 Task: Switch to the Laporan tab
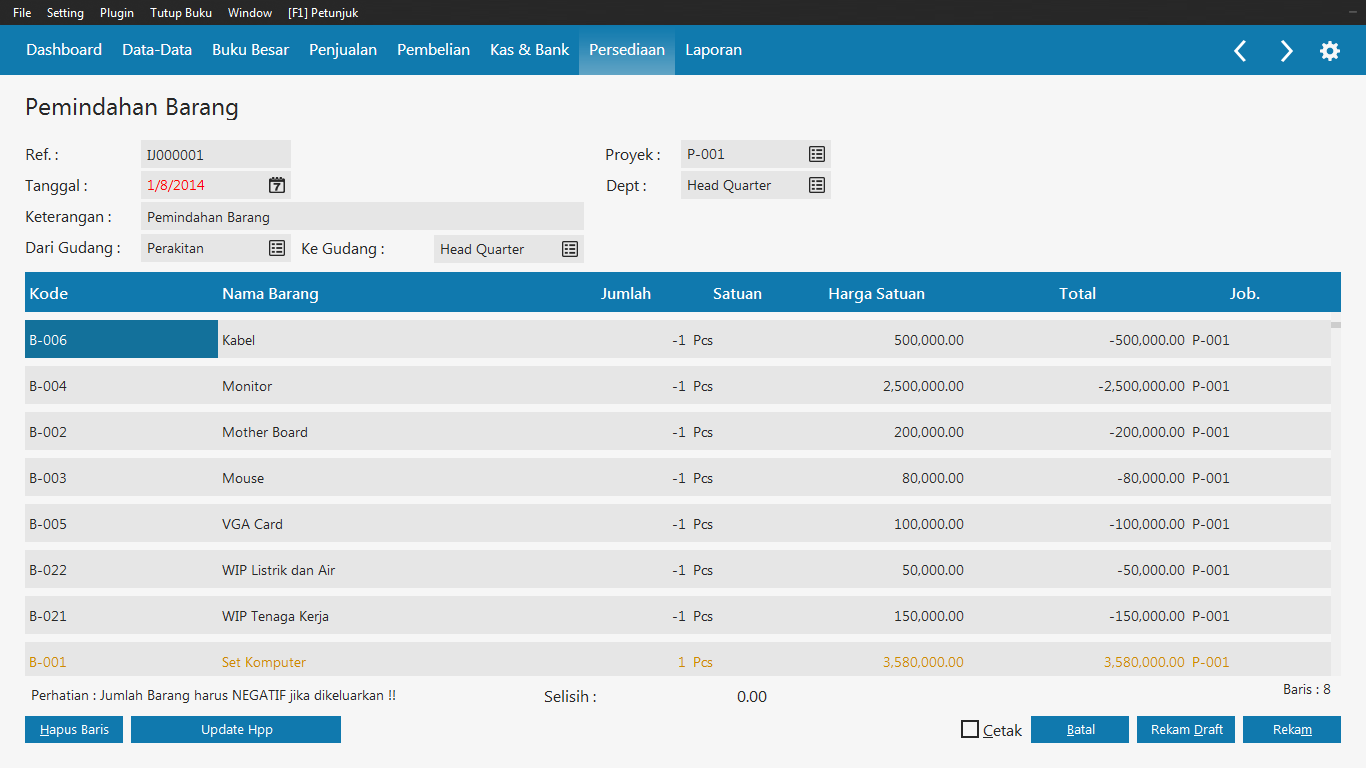(713, 50)
